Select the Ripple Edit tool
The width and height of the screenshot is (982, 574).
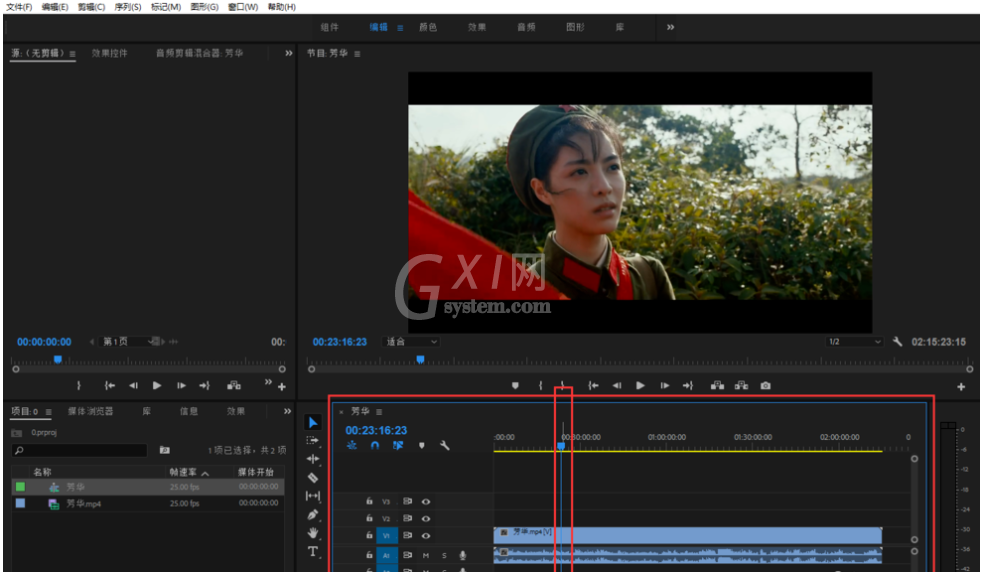(313, 459)
